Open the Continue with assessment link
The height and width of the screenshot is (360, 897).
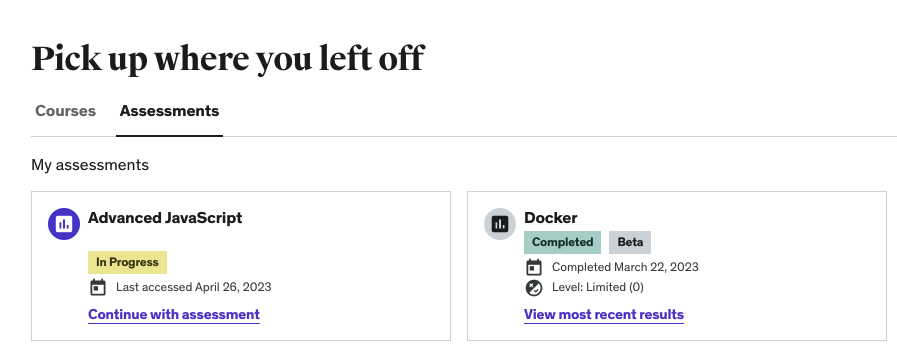174,315
